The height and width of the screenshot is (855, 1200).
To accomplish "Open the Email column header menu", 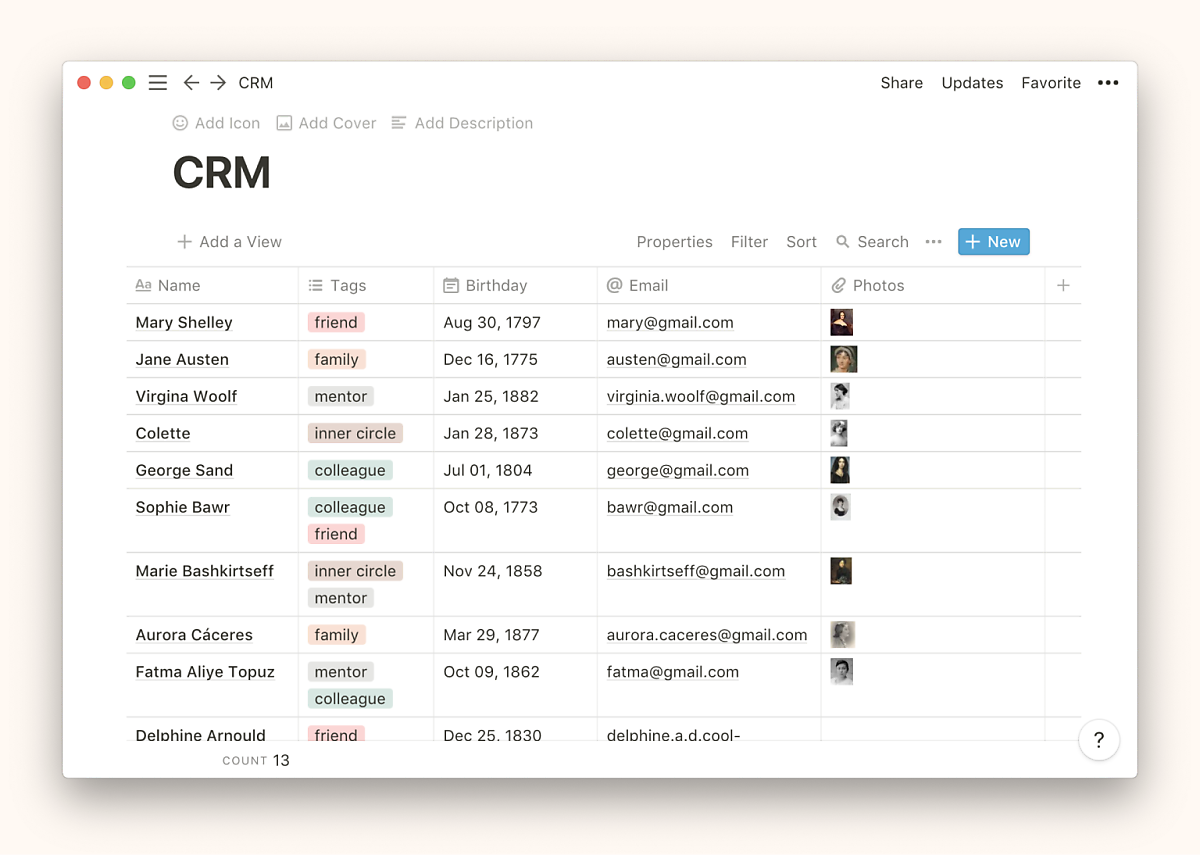I will click(709, 286).
